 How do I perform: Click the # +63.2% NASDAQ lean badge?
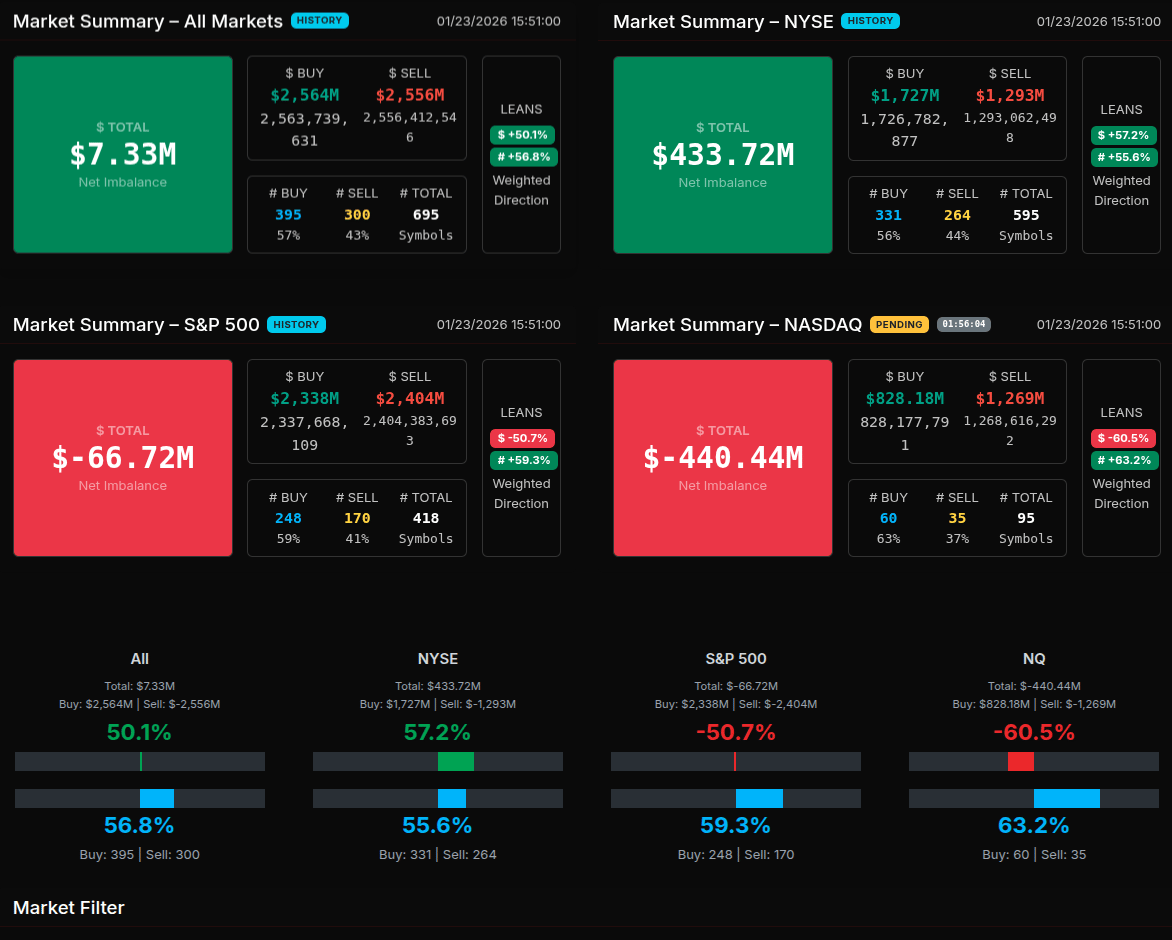[1123, 460]
